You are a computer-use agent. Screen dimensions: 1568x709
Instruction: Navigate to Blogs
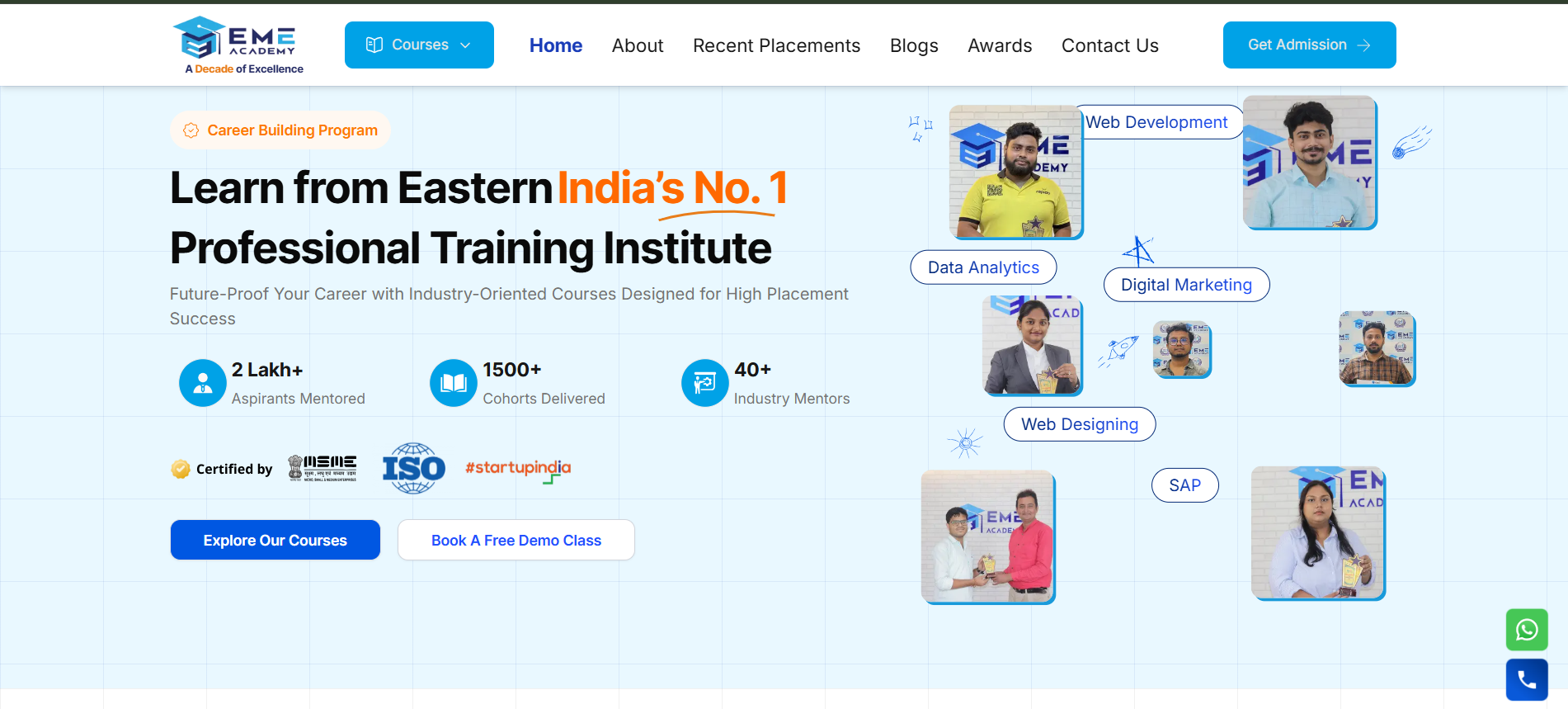[914, 45]
